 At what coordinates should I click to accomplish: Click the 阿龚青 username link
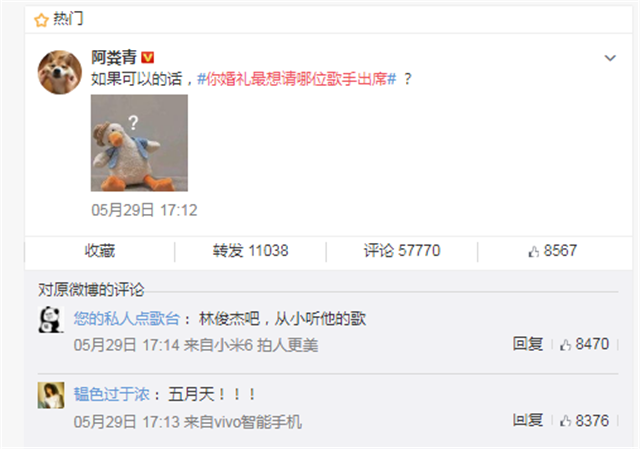(114, 57)
